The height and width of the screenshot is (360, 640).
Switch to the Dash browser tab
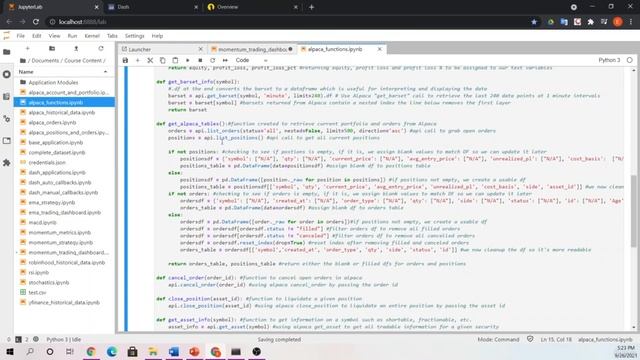[x=152, y=7]
